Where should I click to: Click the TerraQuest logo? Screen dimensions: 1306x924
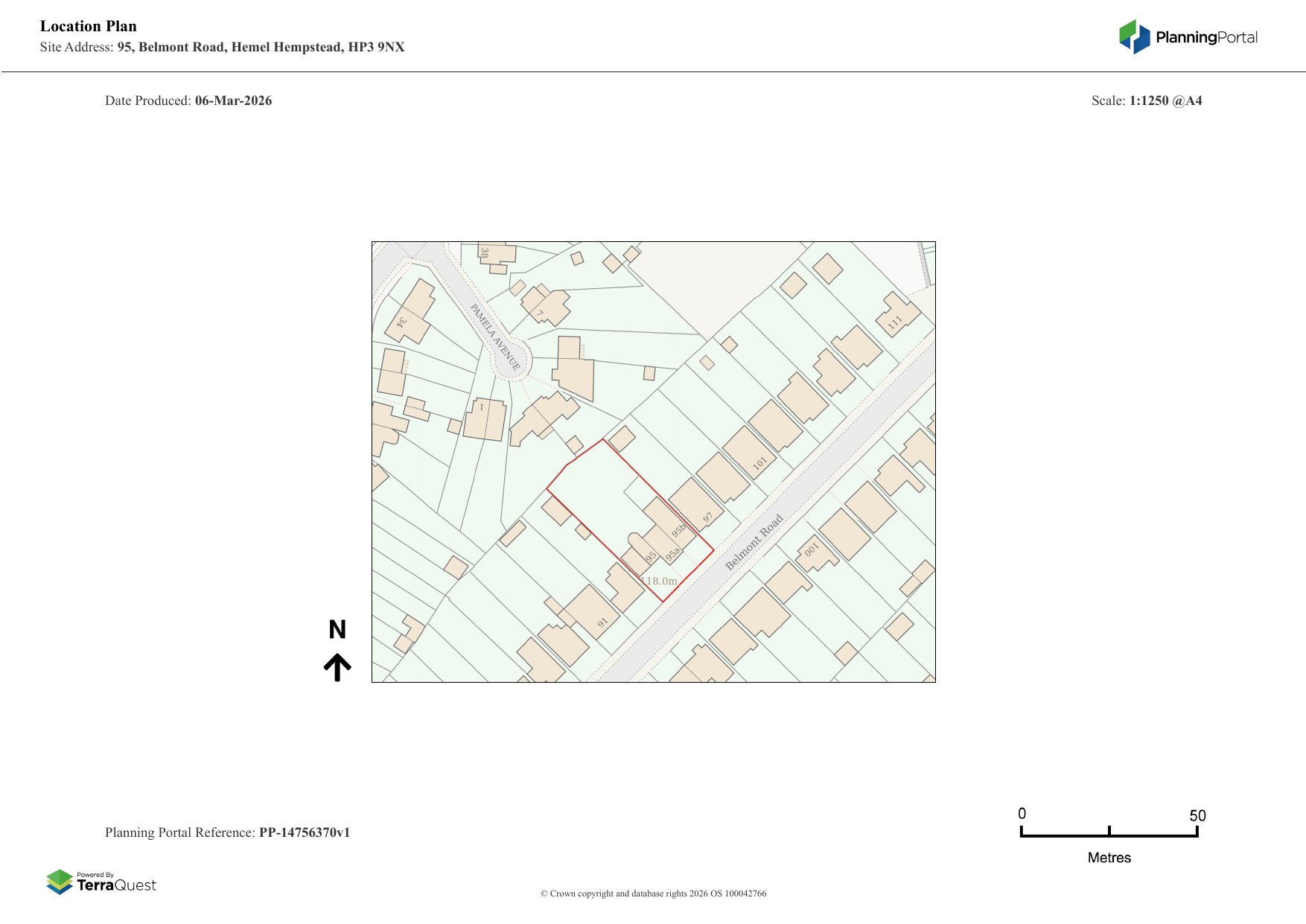101,882
